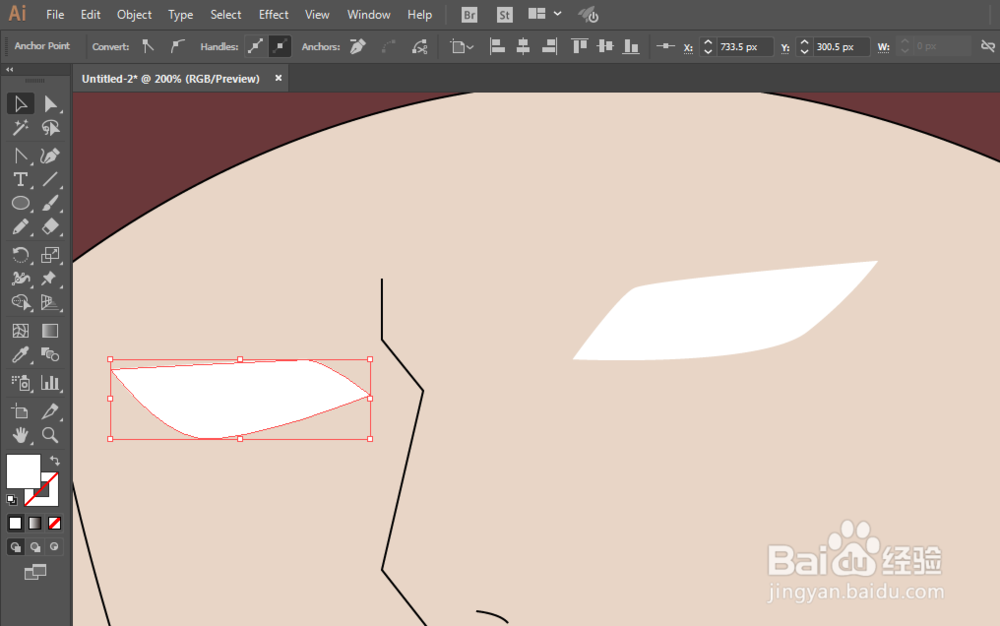
Task: Activate the Gradient tool
Action: (50, 331)
